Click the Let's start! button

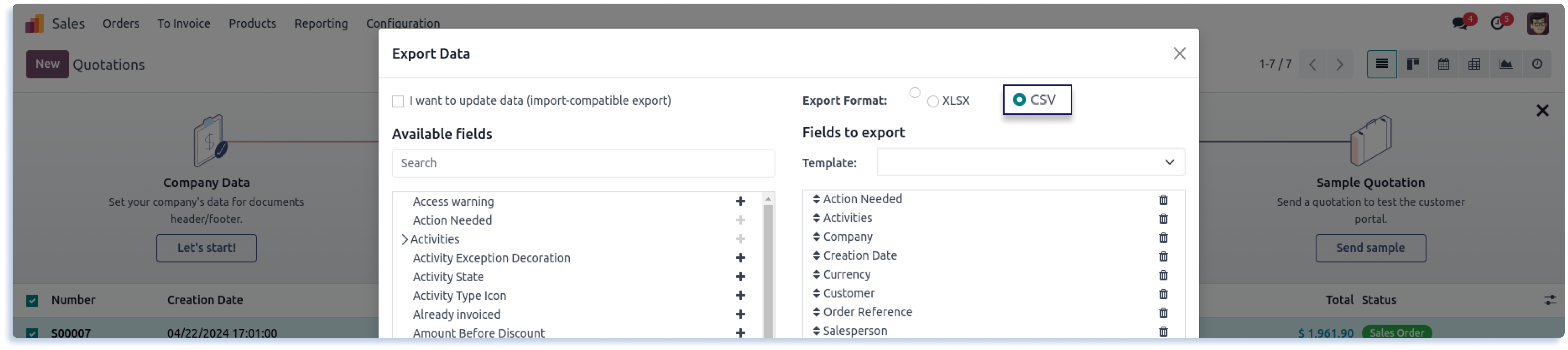click(206, 248)
